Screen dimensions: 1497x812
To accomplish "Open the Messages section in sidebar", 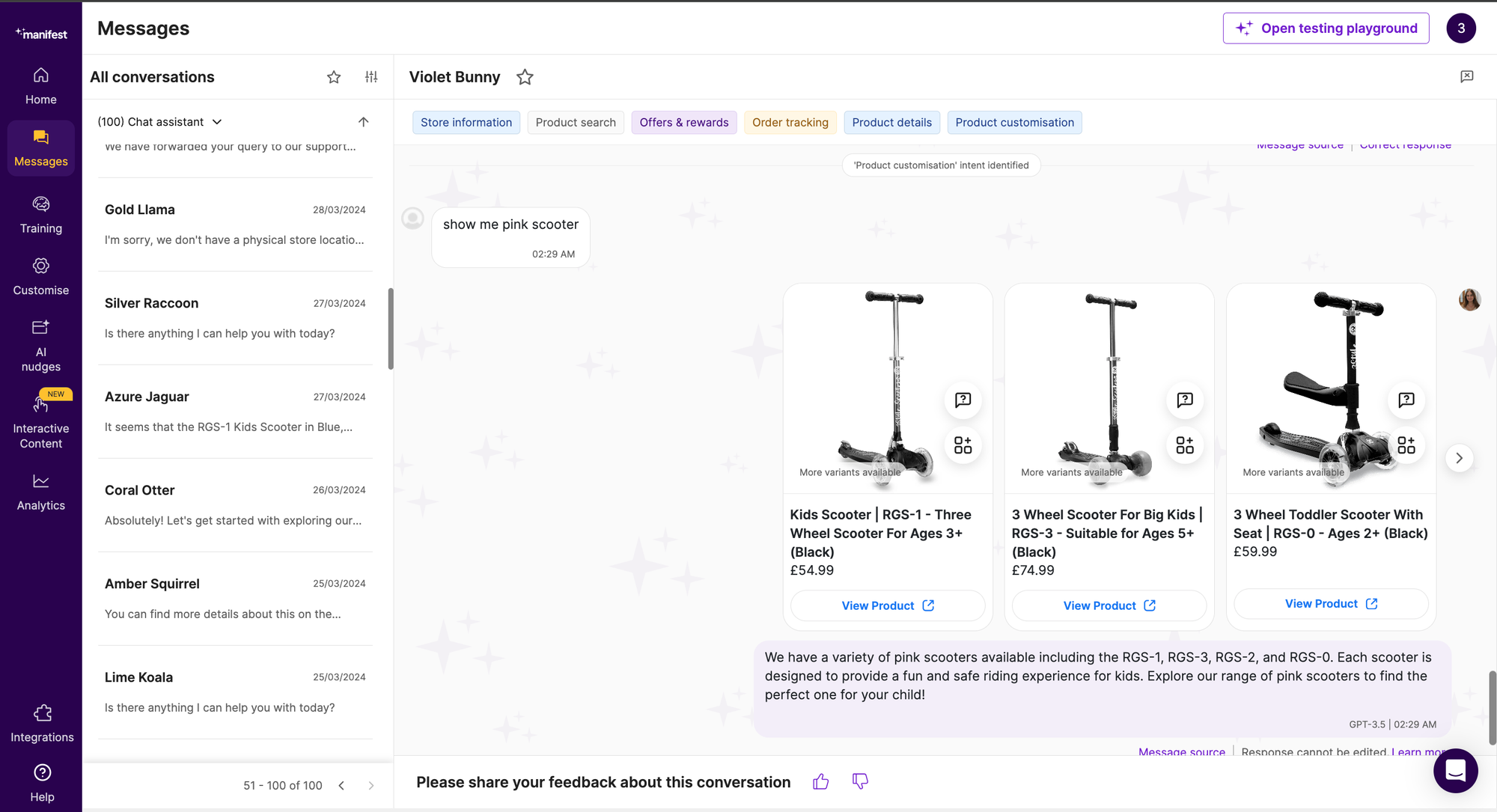I will coord(41,147).
